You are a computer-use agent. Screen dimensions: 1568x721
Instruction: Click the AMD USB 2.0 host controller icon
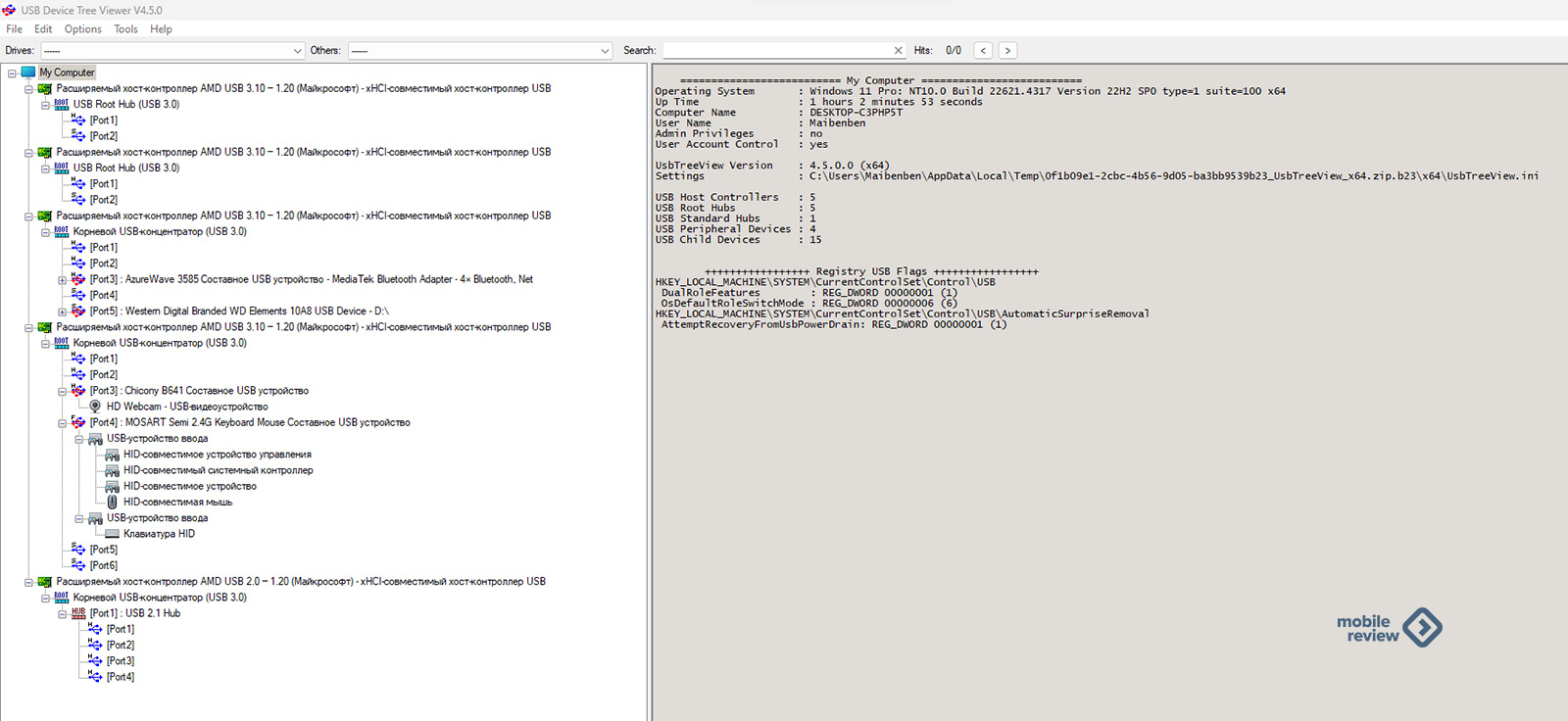45,582
